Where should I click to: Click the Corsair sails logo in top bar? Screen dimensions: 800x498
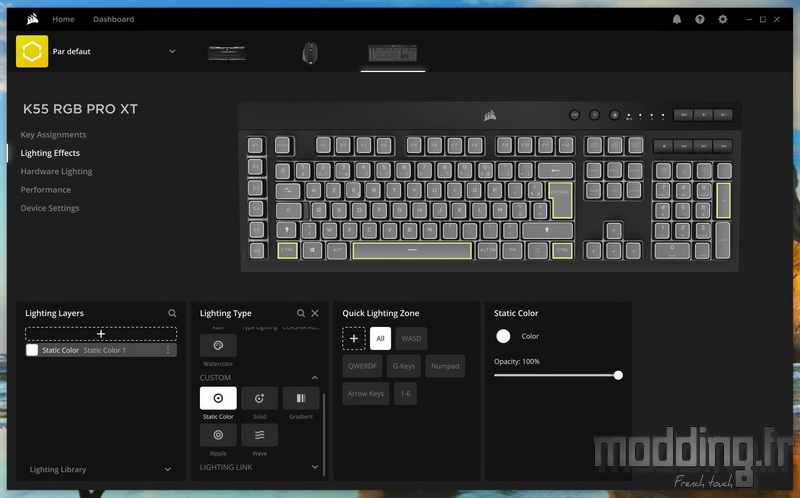32,19
